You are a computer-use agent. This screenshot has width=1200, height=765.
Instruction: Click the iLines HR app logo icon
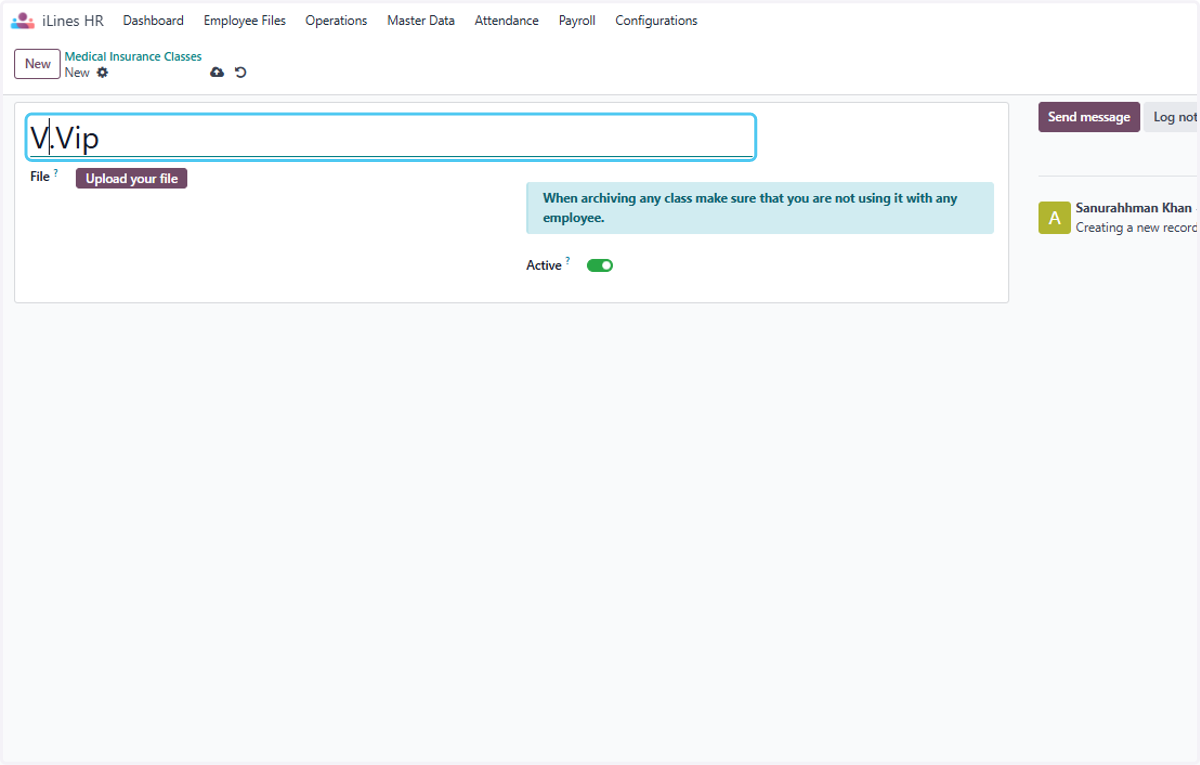22,20
